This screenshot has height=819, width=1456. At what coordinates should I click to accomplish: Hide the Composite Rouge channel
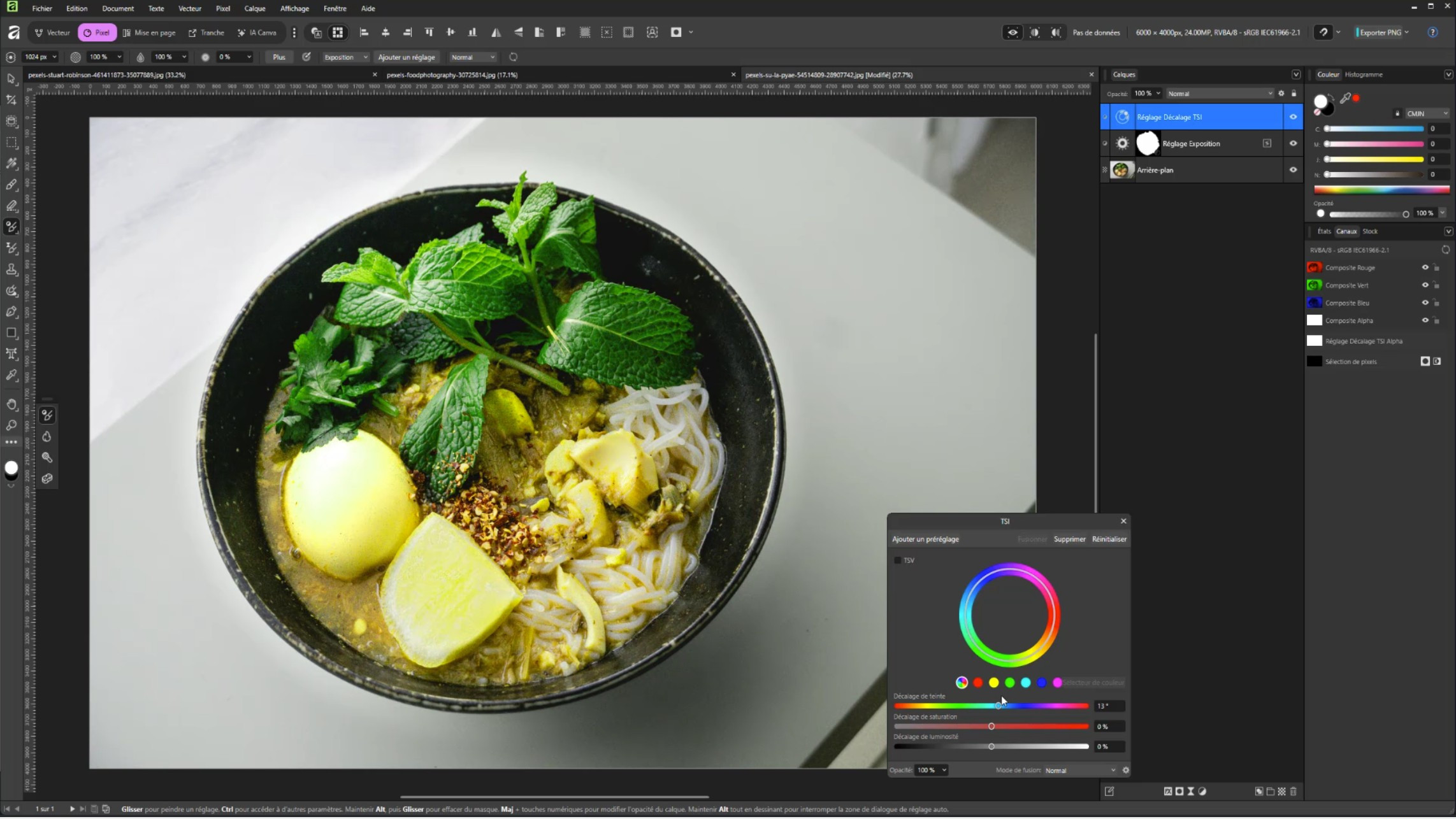[1425, 268]
